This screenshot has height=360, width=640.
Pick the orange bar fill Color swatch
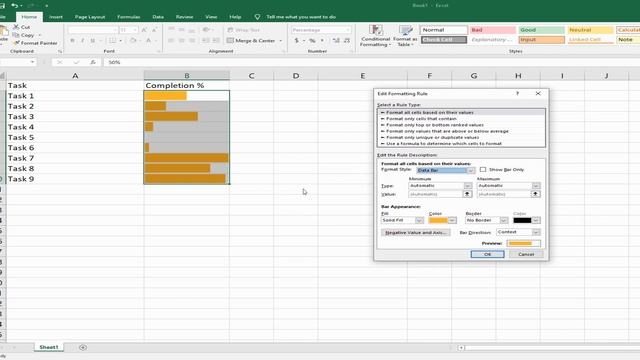coord(438,220)
